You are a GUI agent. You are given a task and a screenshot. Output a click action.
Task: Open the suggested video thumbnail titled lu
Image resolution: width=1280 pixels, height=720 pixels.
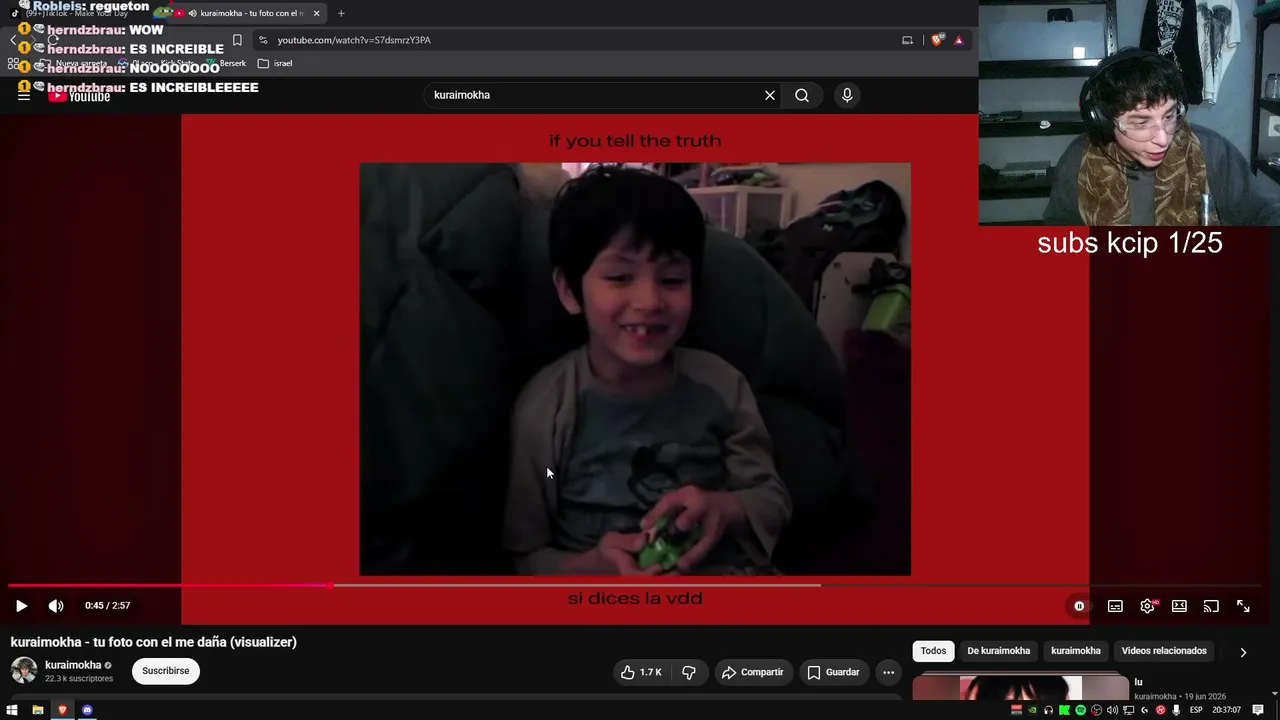pyautogui.click(x=1020, y=688)
